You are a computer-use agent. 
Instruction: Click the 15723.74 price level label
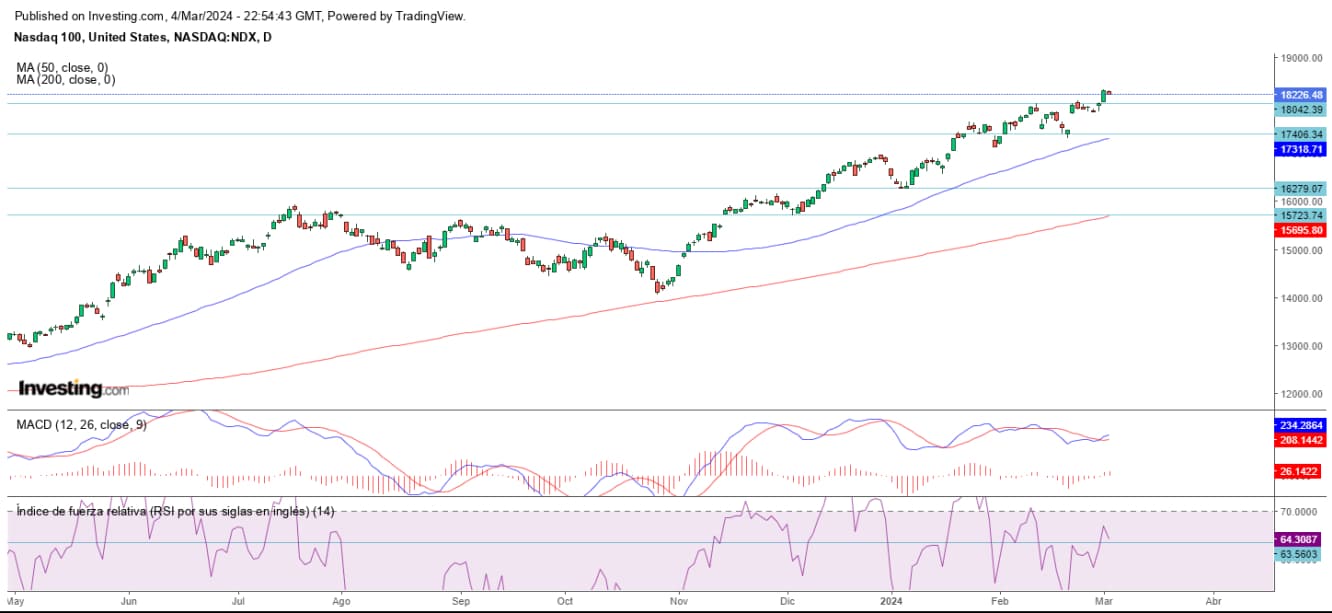1301,215
